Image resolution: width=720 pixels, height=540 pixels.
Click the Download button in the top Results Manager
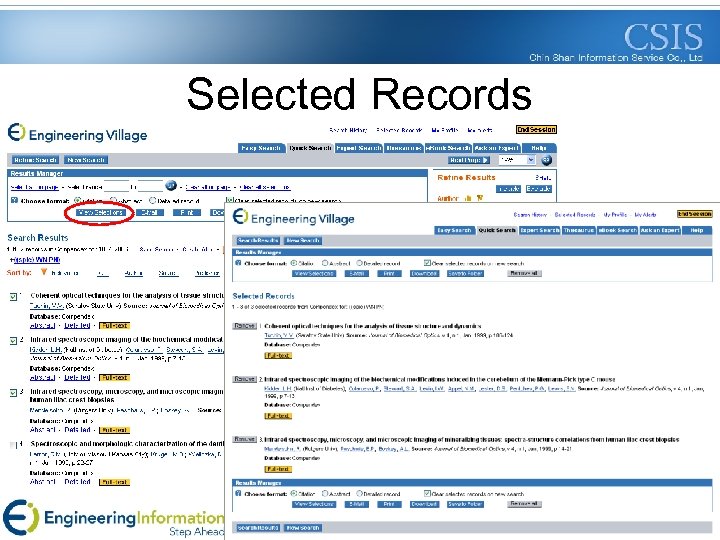(424, 273)
